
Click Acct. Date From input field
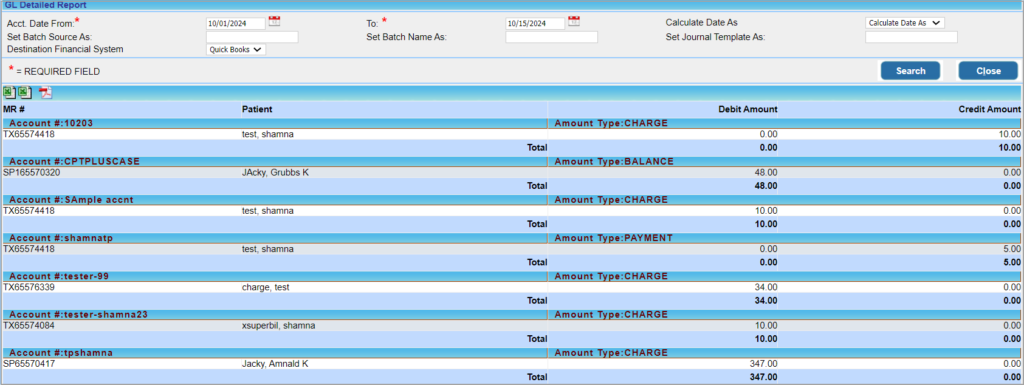click(236, 23)
